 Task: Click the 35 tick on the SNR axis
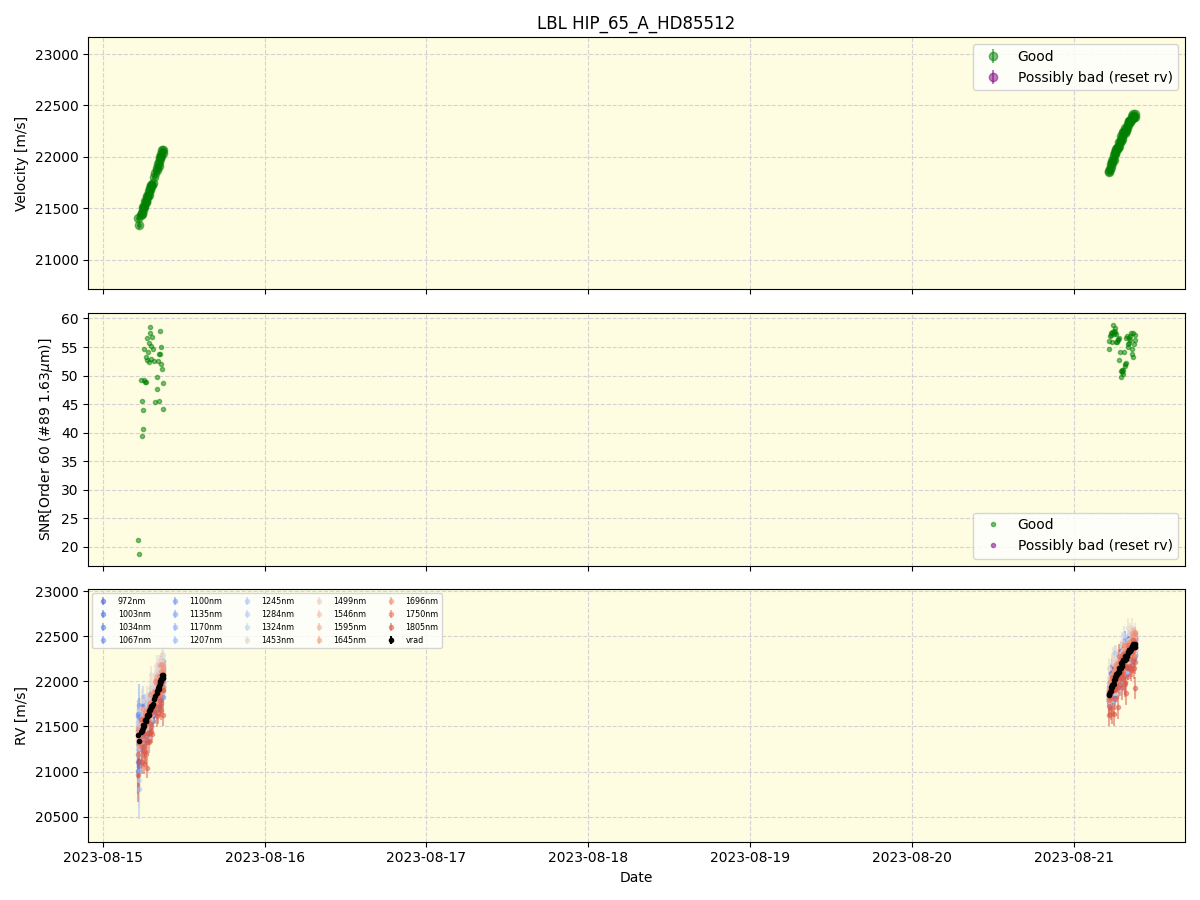coord(72,461)
